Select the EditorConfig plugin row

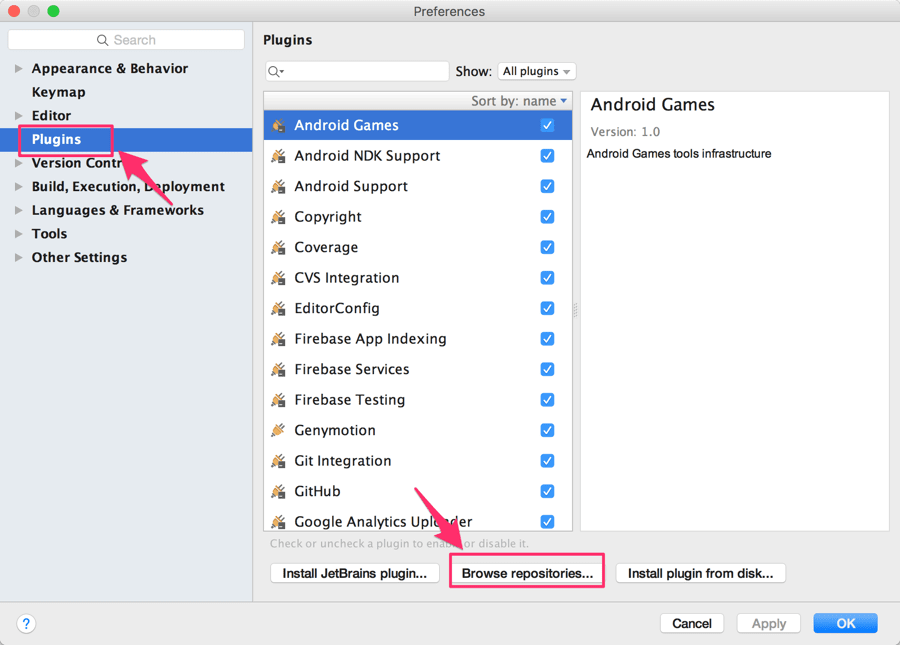click(418, 308)
